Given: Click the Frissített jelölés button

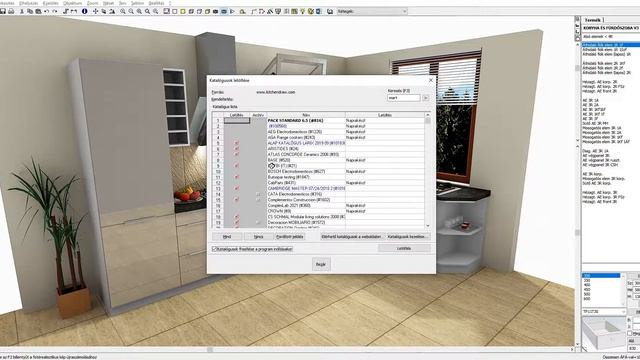Looking at the screenshot, I should click(x=290, y=237).
